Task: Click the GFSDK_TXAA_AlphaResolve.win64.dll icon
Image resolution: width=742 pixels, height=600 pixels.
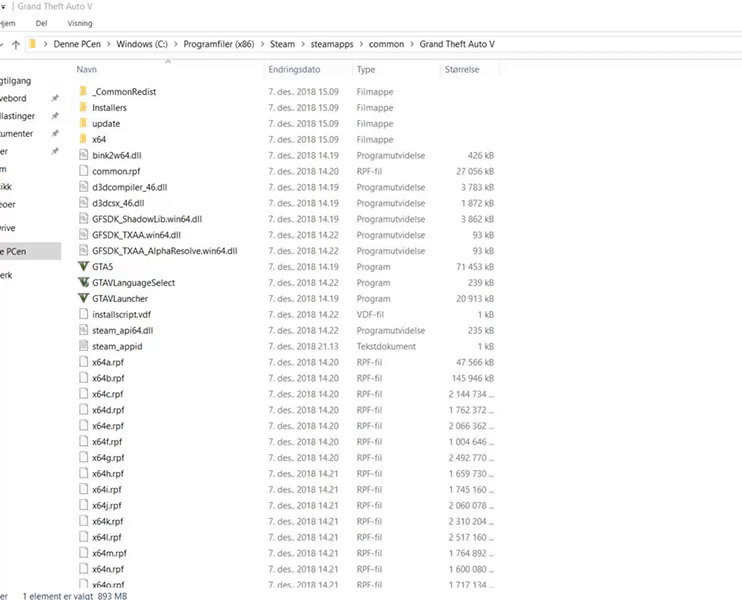Action: pos(83,250)
